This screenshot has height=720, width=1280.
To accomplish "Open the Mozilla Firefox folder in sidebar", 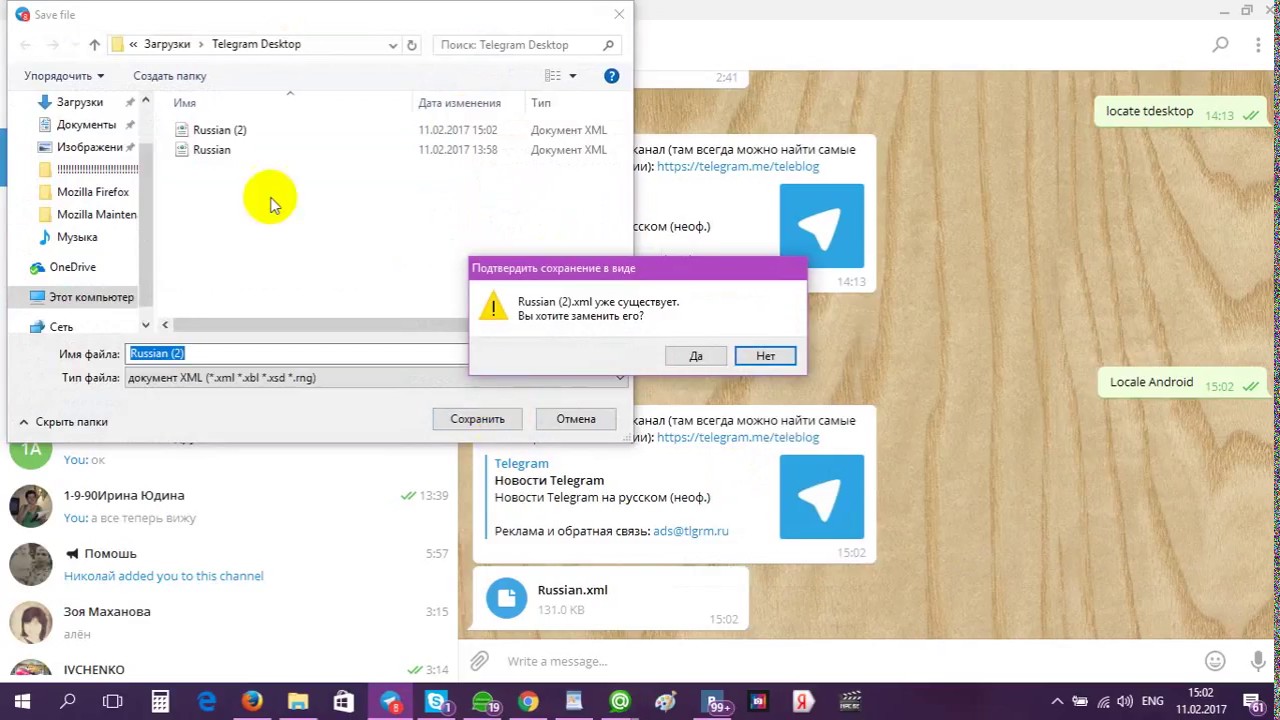I will tap(93, 192).
